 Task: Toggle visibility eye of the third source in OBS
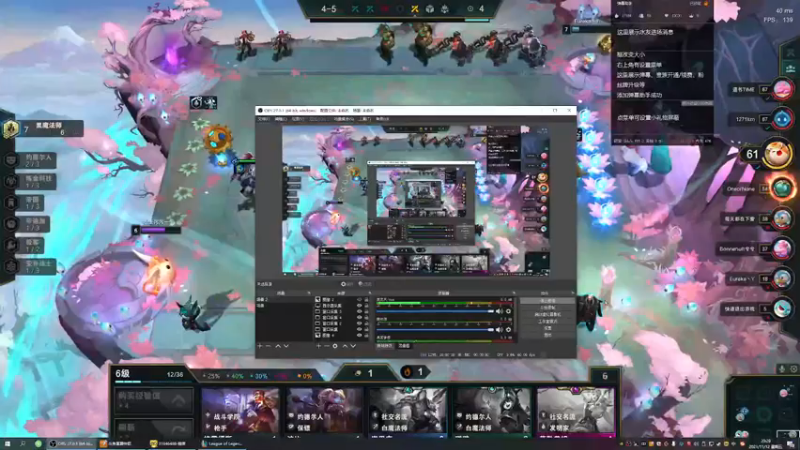tap(360, 311)
